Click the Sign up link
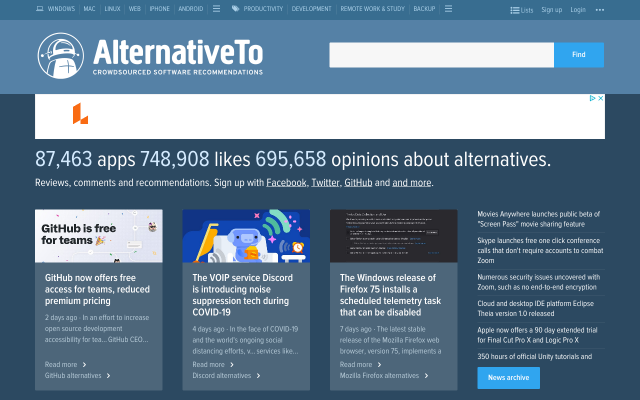This screenshot has width=640, height=400. click(551, 10)
